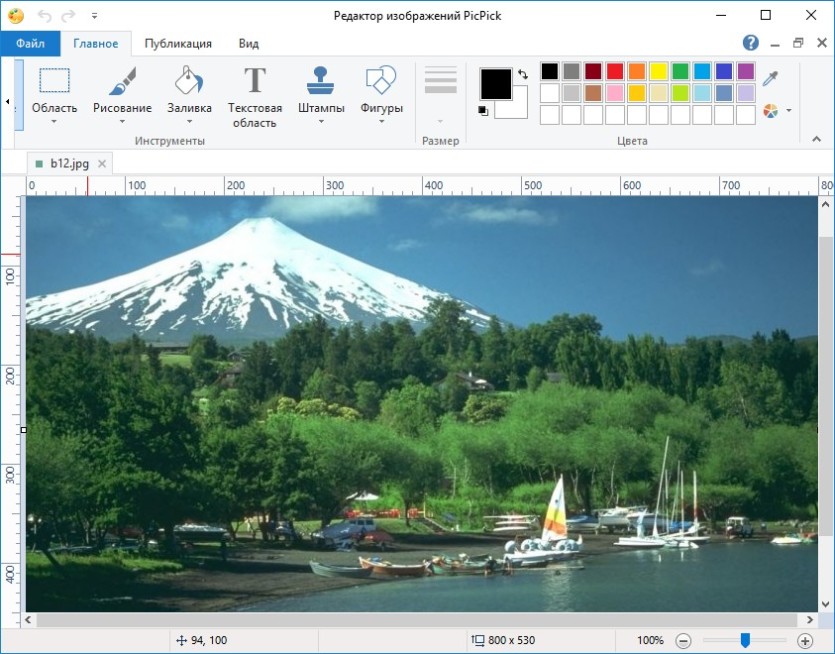Viewport: 835px width, 654px height.
Task: Pick the brown swatch in second row
Action: [x=593, y=93]
